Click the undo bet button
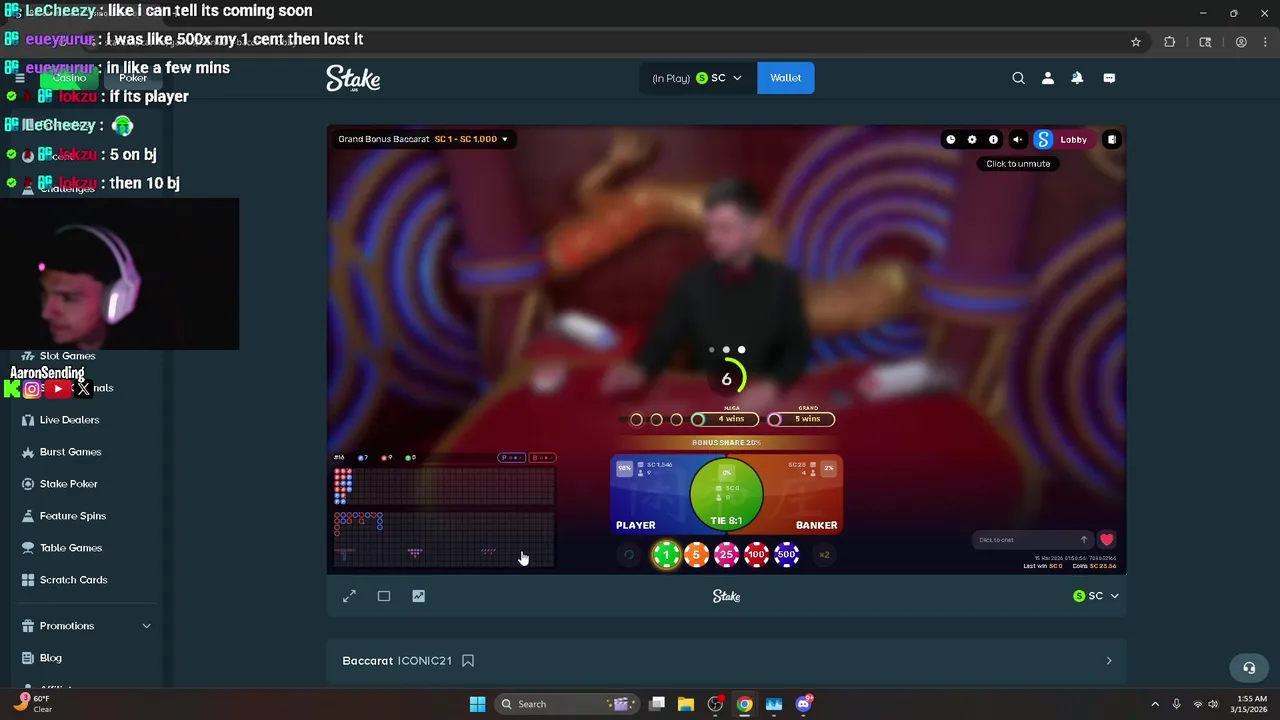Screen dimensions: 1280x720 click(628, 555)
